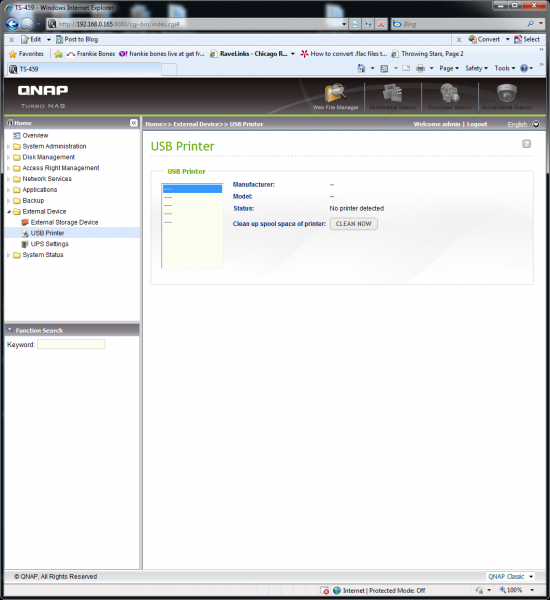
Task: Click the UPS Settings icon
Action: pyautogui.click(x=25, y=244)
